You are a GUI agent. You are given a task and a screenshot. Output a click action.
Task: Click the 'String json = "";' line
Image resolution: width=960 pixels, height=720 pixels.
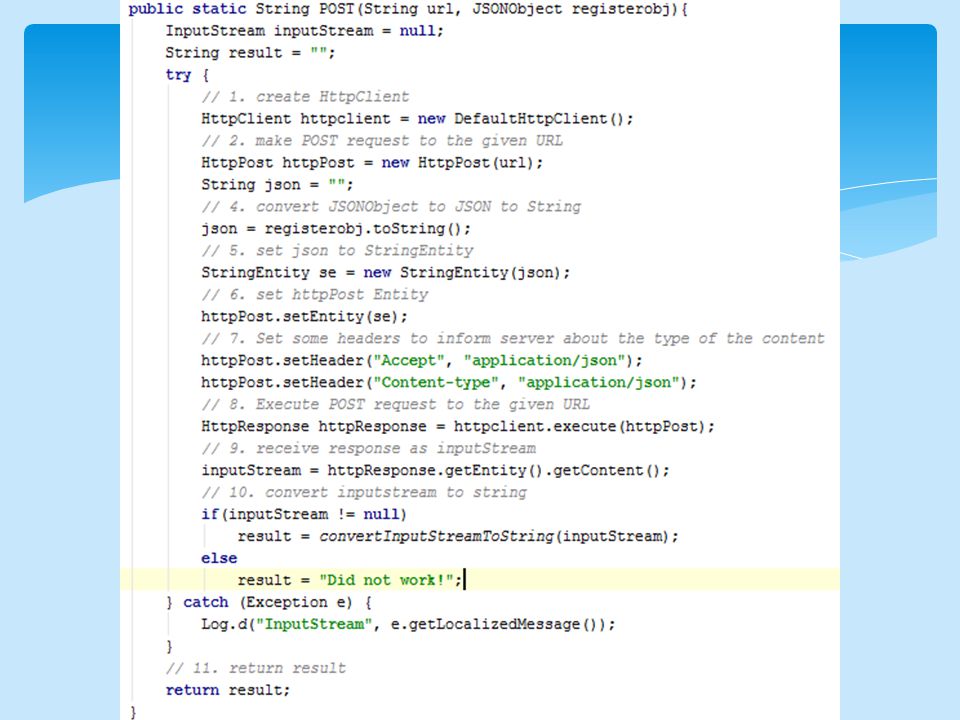tap(277, 185)
